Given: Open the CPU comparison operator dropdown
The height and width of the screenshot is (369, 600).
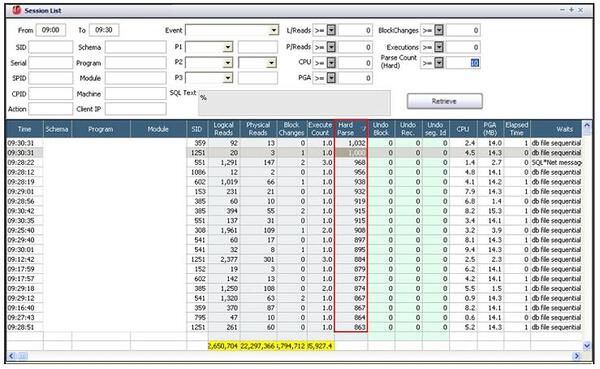Looking at the screenshot, I should point(331,63).
